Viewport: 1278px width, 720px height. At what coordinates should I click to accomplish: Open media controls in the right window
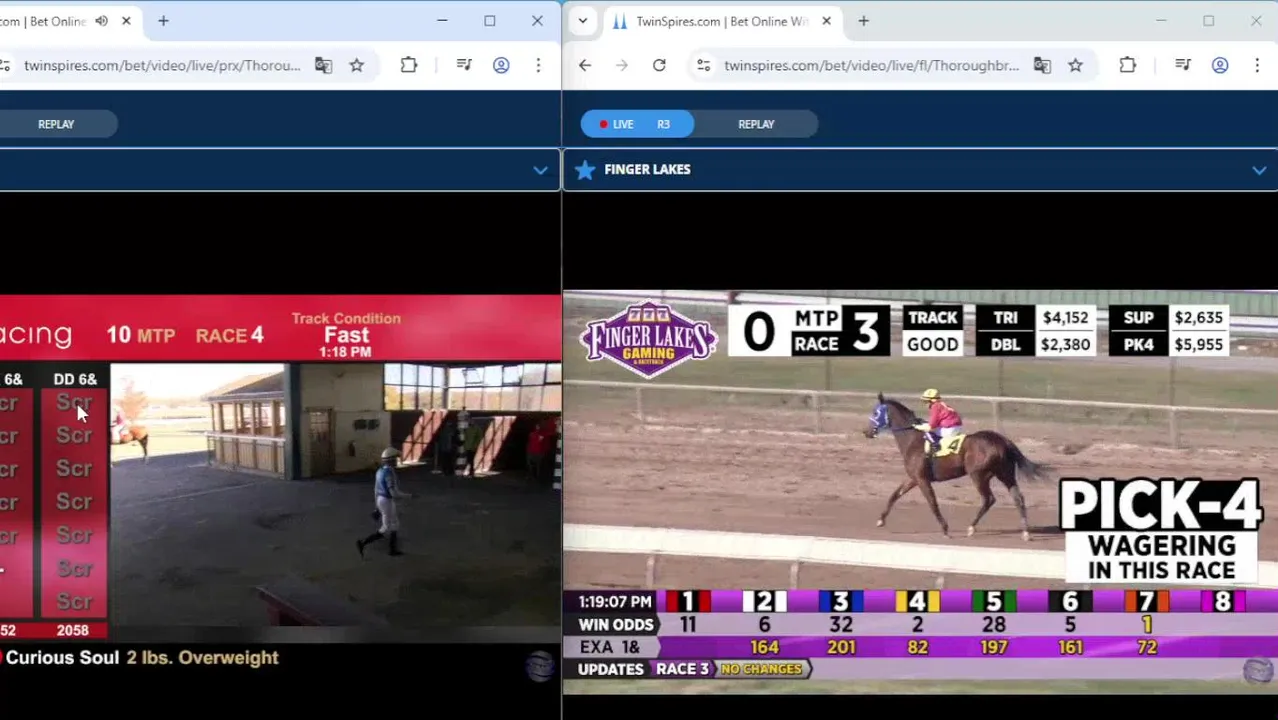tap(1183, 65)
